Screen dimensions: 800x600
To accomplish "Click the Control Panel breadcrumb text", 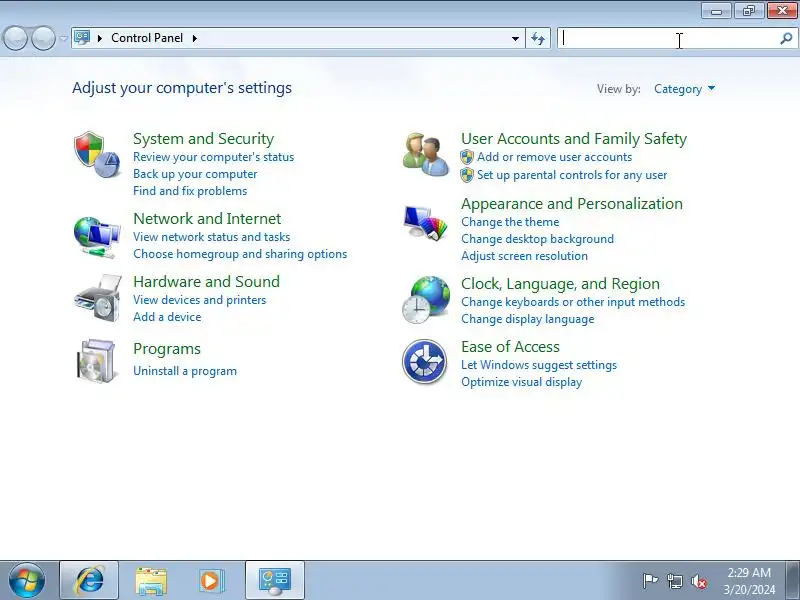I will pyautogui.click(x=147, y=38).
